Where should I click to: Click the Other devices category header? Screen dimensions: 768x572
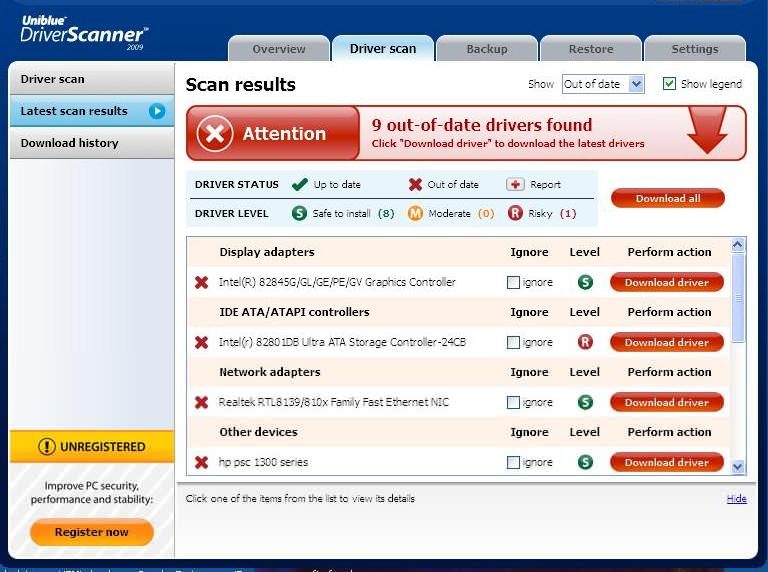259,432
